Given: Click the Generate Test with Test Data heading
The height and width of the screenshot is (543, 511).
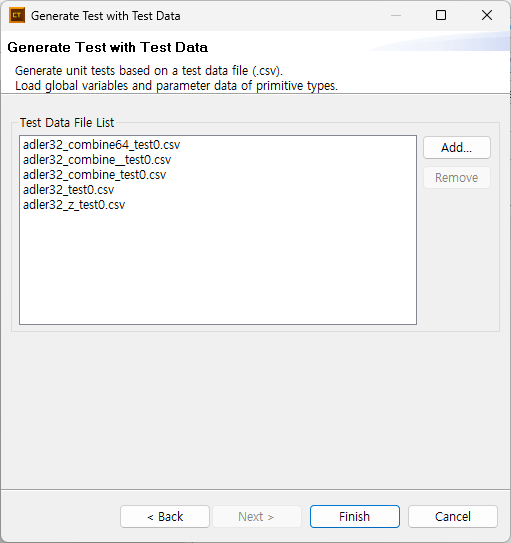Looking at the screenshot, I should click(108, 47).
